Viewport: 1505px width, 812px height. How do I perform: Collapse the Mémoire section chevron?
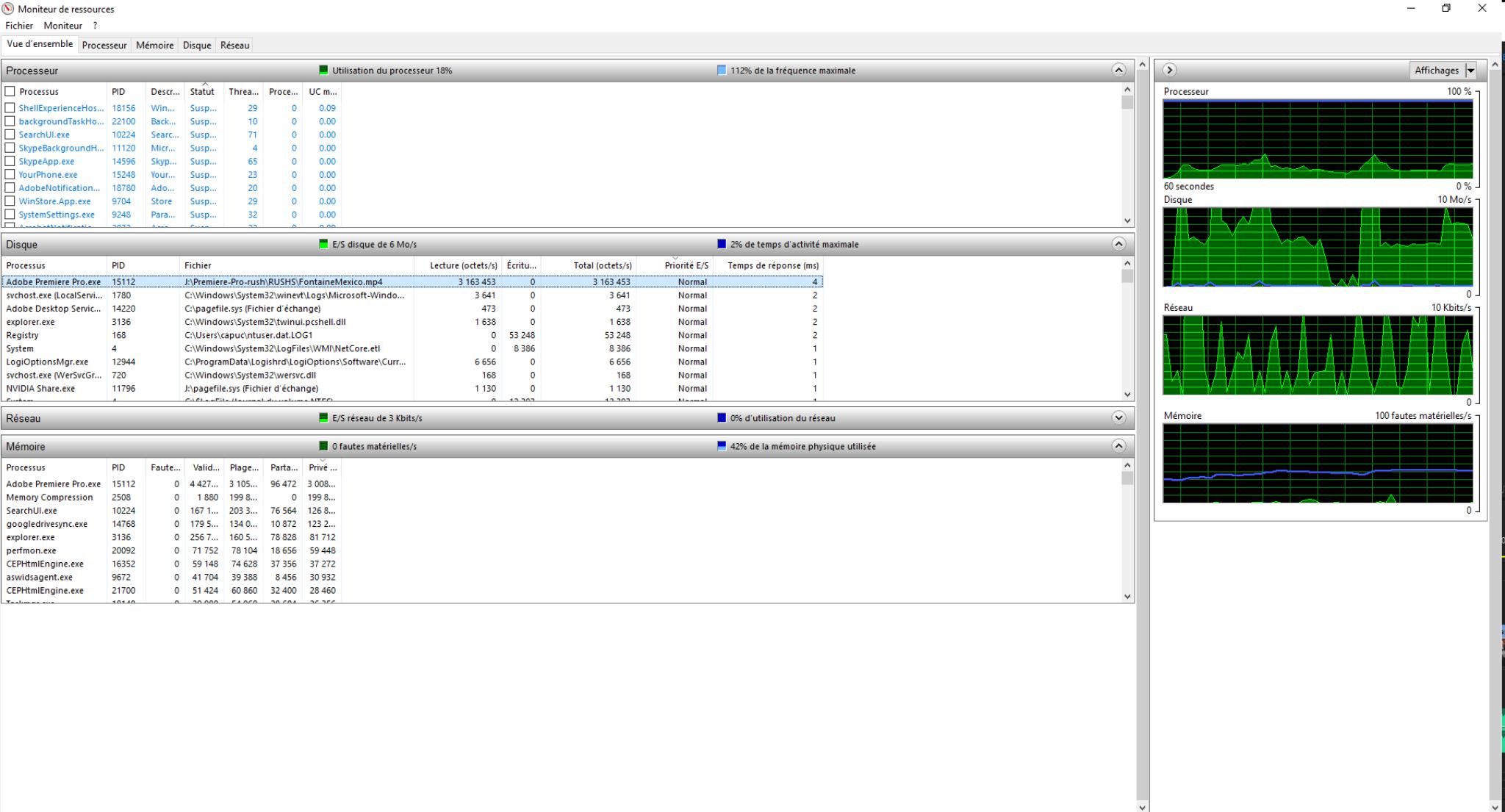[1118, 446]
